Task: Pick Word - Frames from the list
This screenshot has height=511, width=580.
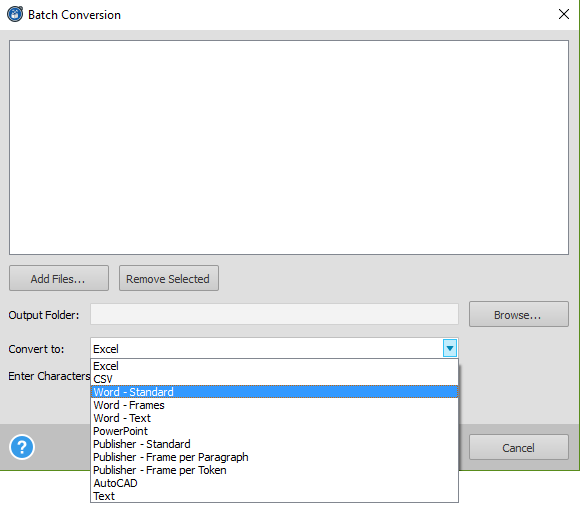Action: tap(274, 405)
